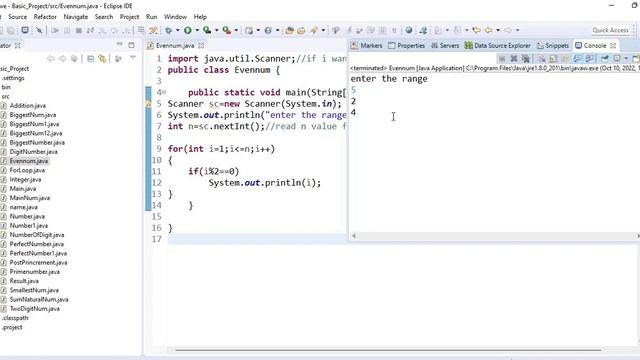Open the Project menu

click(129, 17)
